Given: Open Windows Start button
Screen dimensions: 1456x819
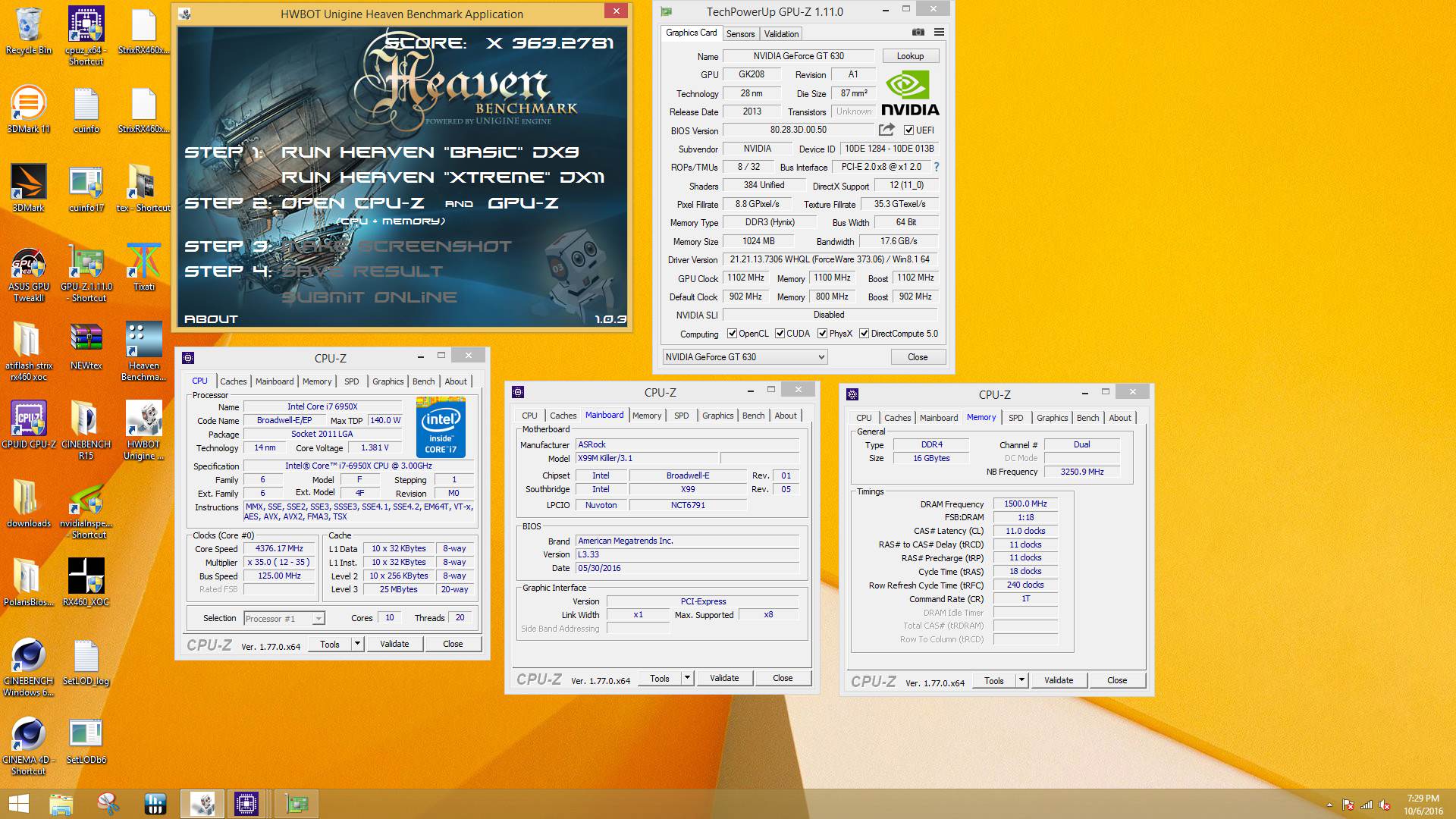Looking at the screenshot, I should tap(19, 804).
